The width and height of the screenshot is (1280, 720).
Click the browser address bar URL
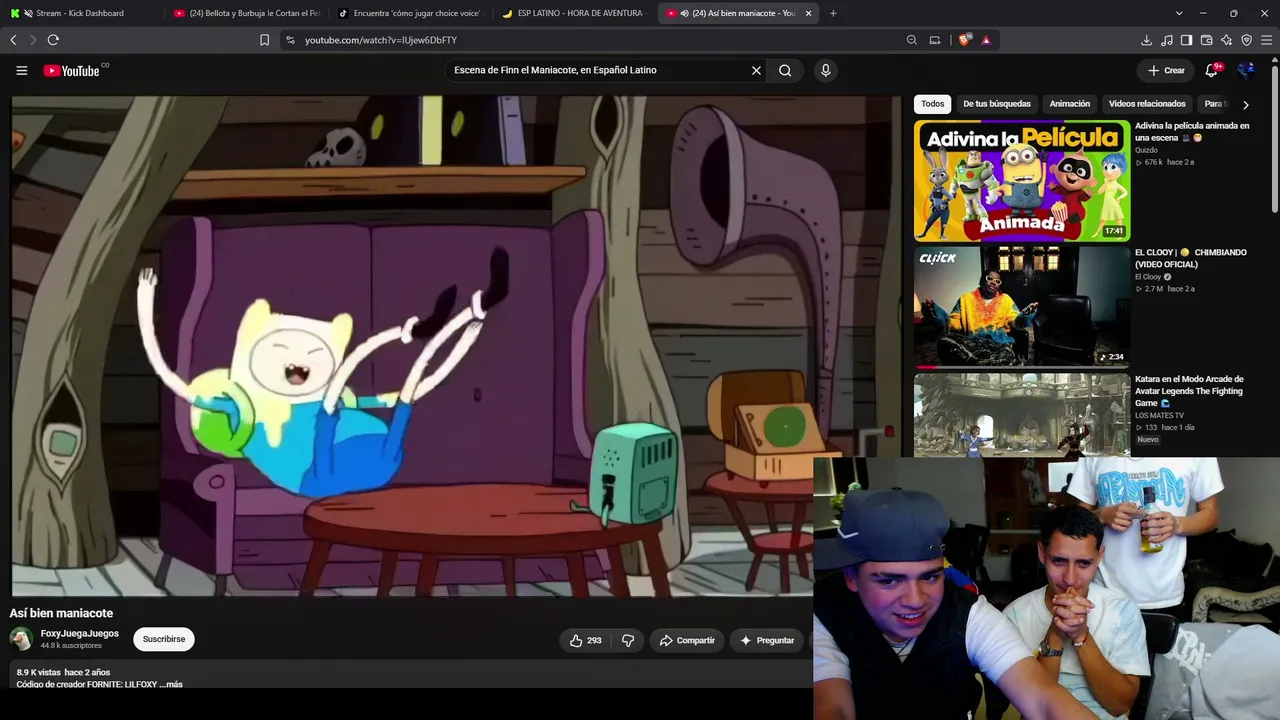click(x=381, y=40)
